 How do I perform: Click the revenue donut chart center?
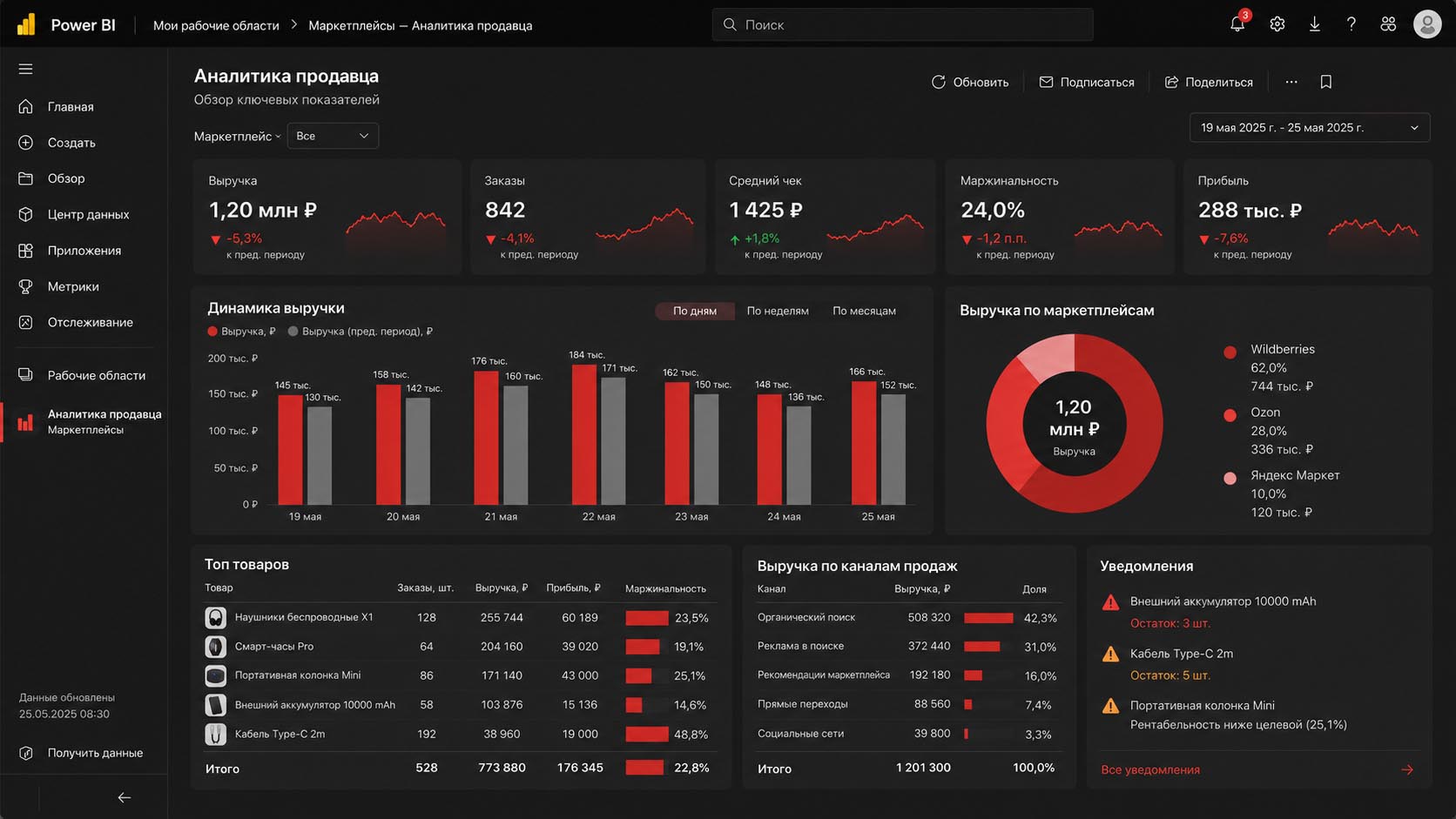click(1074, 424)
